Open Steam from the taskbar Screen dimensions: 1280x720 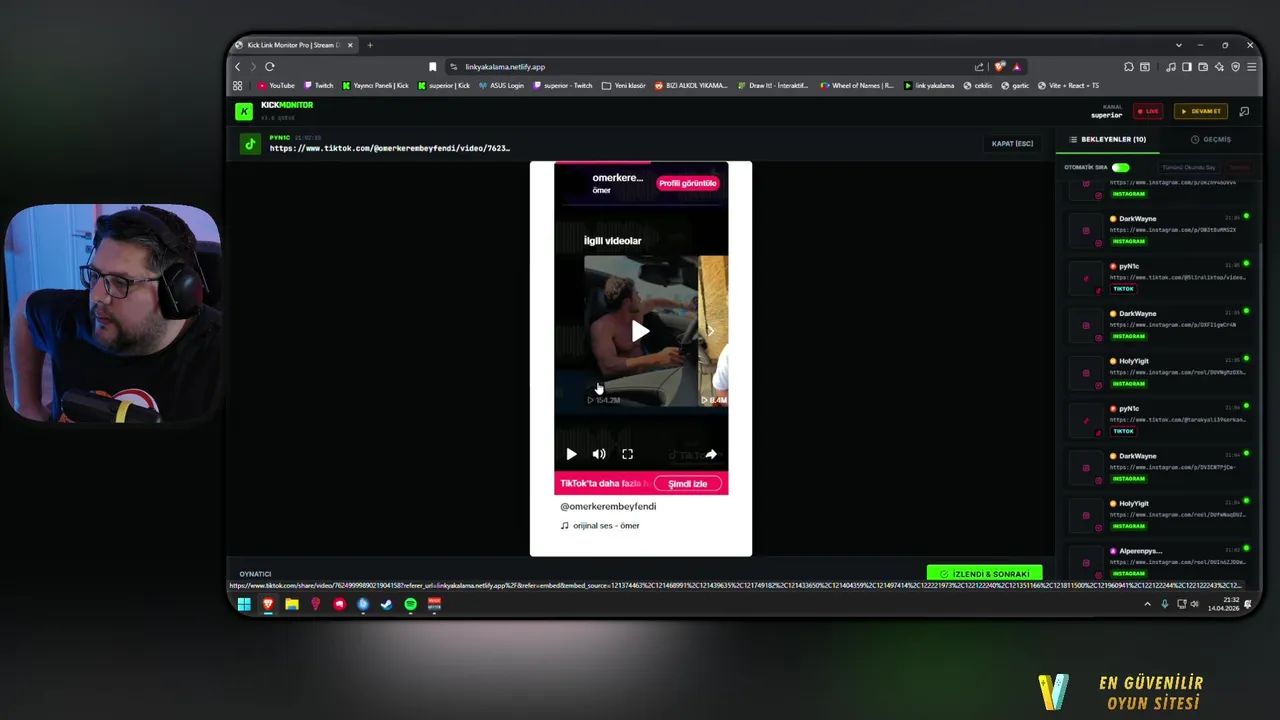[x=386, y=604]
